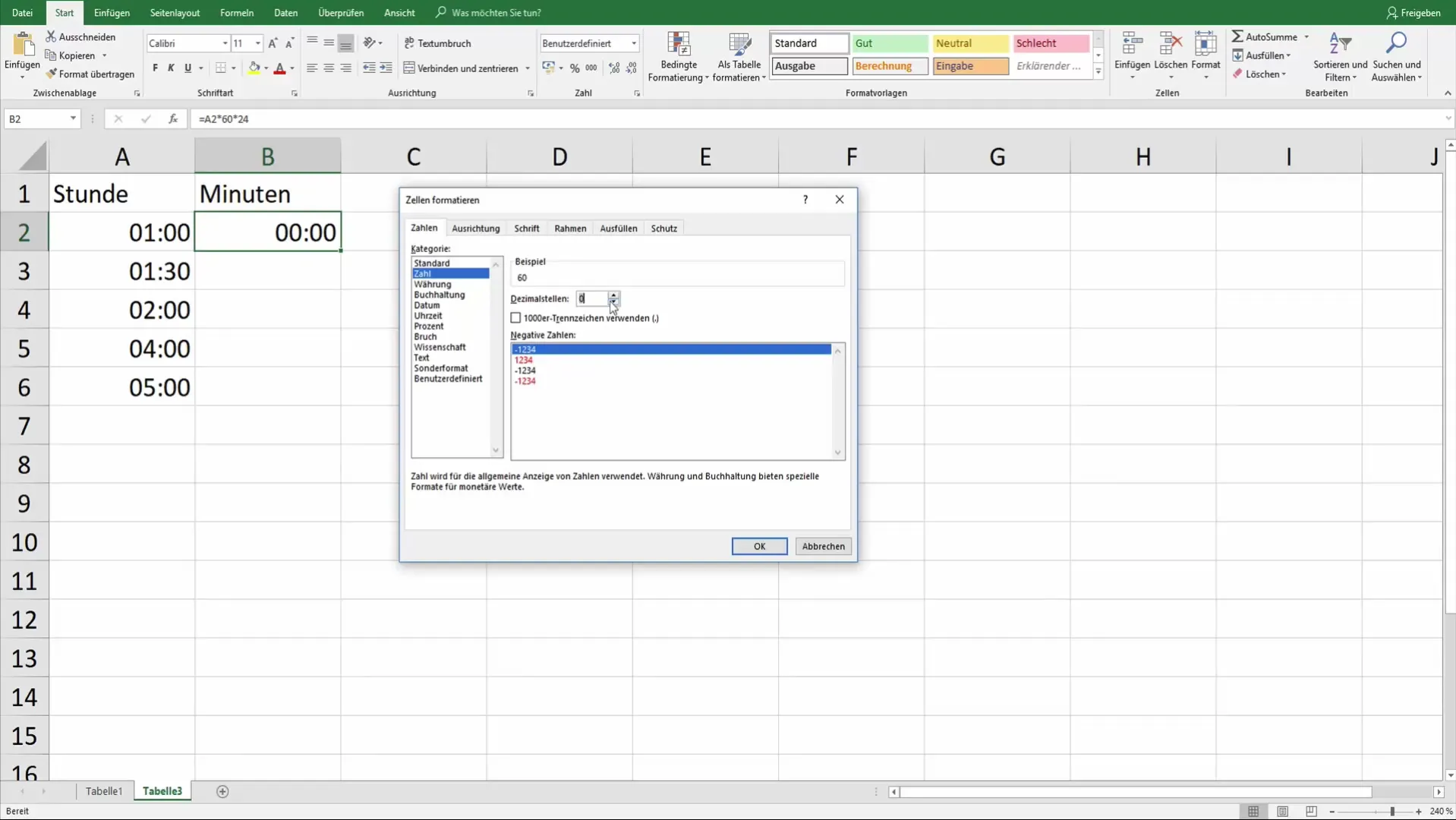
Task: Open font size 11 dropdown
Action: pos(258,43)
